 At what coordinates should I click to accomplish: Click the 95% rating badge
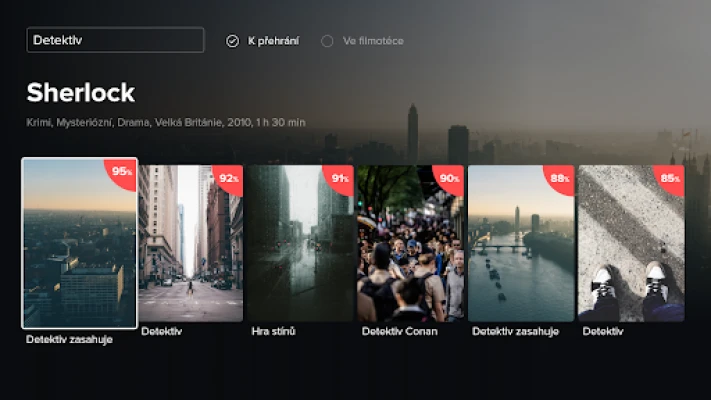click(x=122, y=173)
